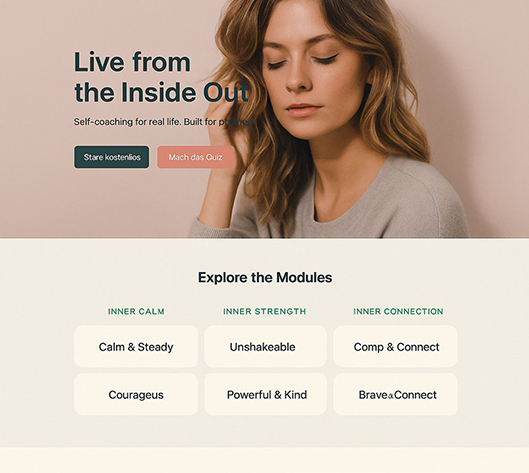This screenshot has width=529, height=473.
Task: Click the 'Explore the Modules' section title
Action: (265, 278)
